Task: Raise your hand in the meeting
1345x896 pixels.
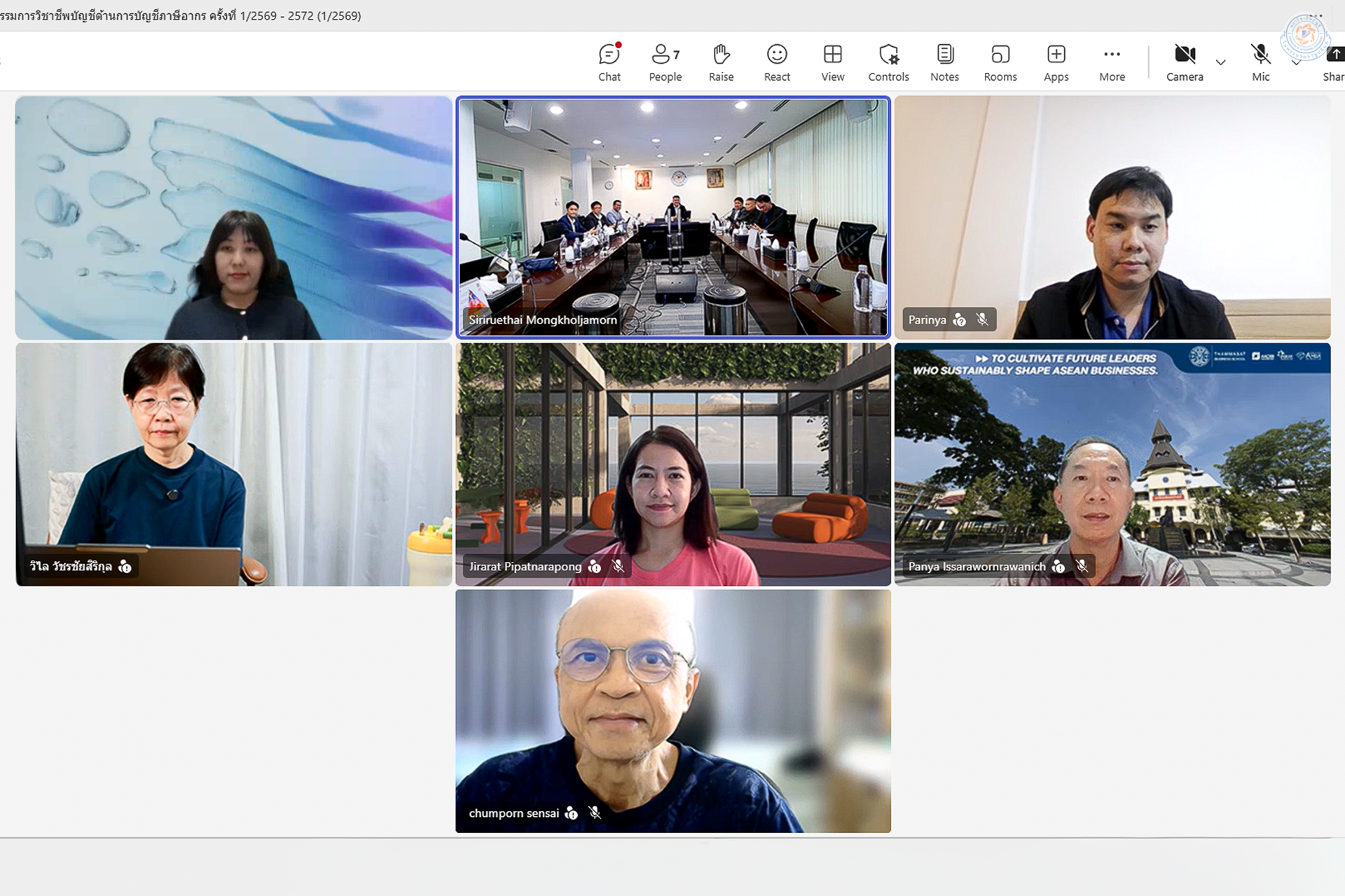Action: pos(721,62)
